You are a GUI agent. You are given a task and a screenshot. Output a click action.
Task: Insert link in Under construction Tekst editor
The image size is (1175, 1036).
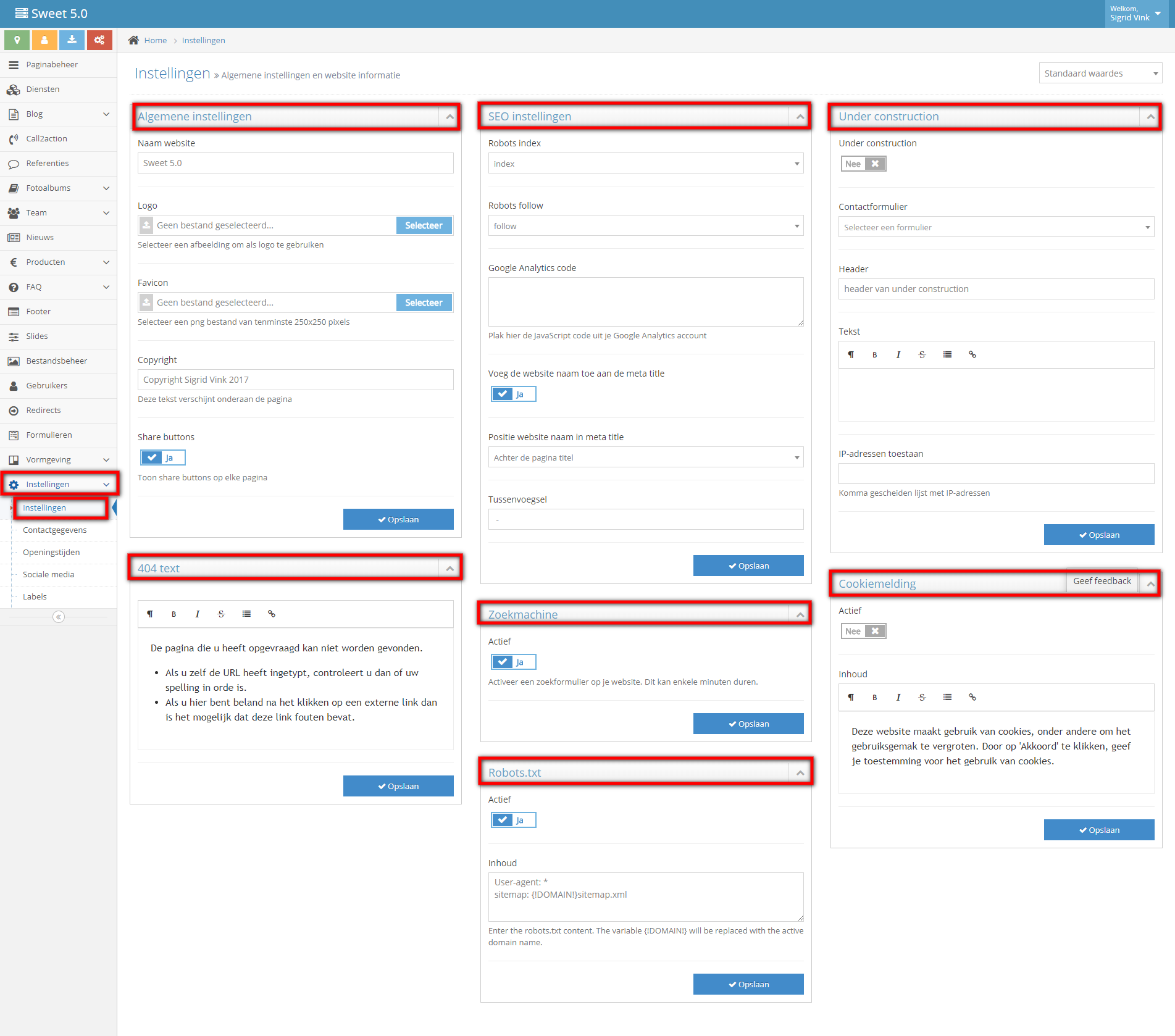pos(972,354)
